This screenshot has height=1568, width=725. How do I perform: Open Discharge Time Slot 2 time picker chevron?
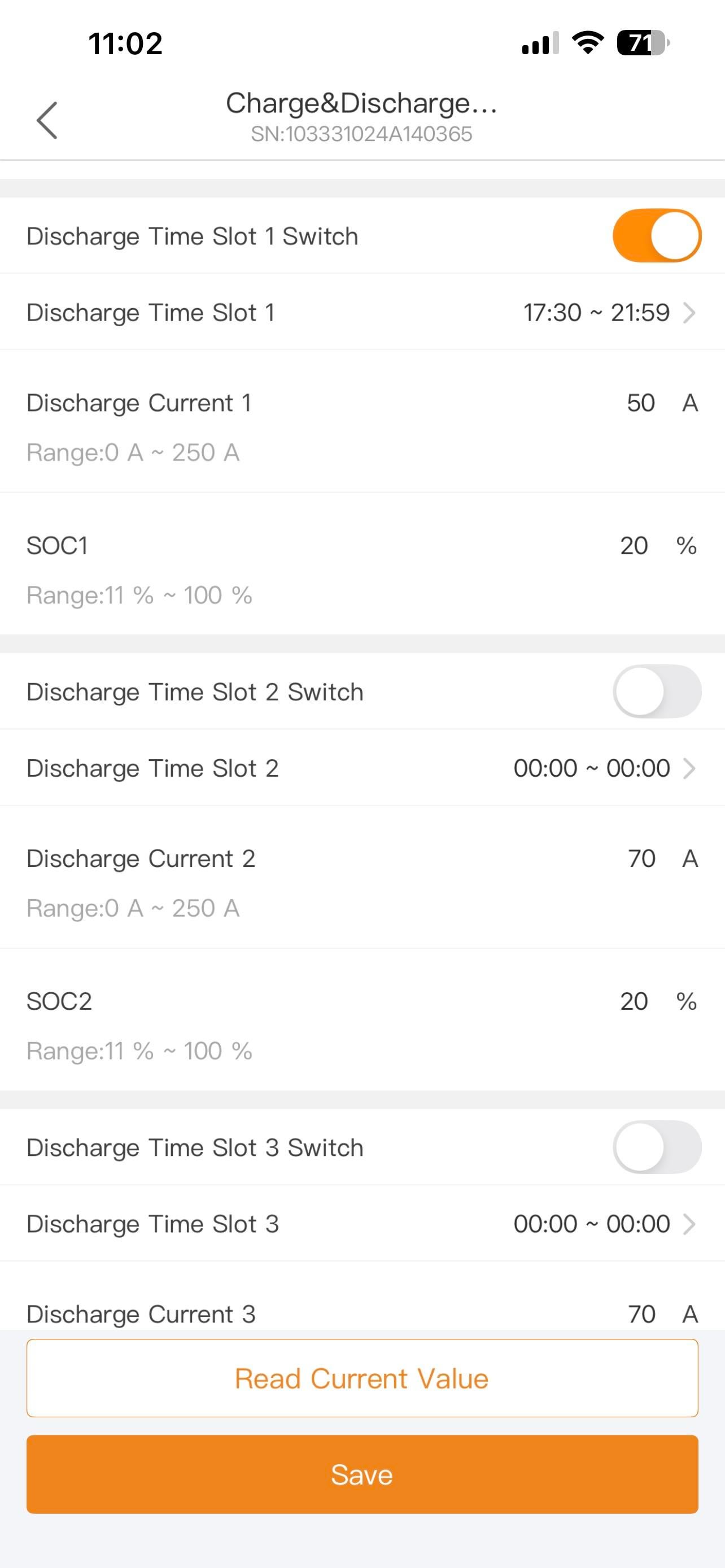click(689, 768)
